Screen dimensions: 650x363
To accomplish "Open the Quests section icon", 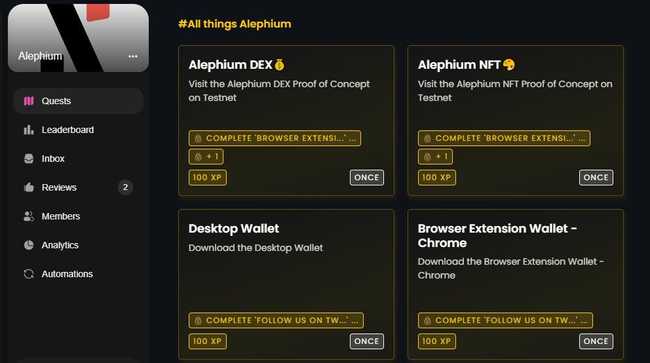I will coord(29,101).
